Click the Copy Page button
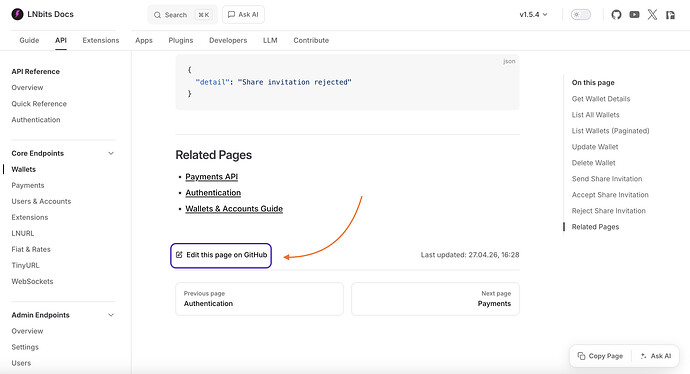 click(x=601, y=356)
